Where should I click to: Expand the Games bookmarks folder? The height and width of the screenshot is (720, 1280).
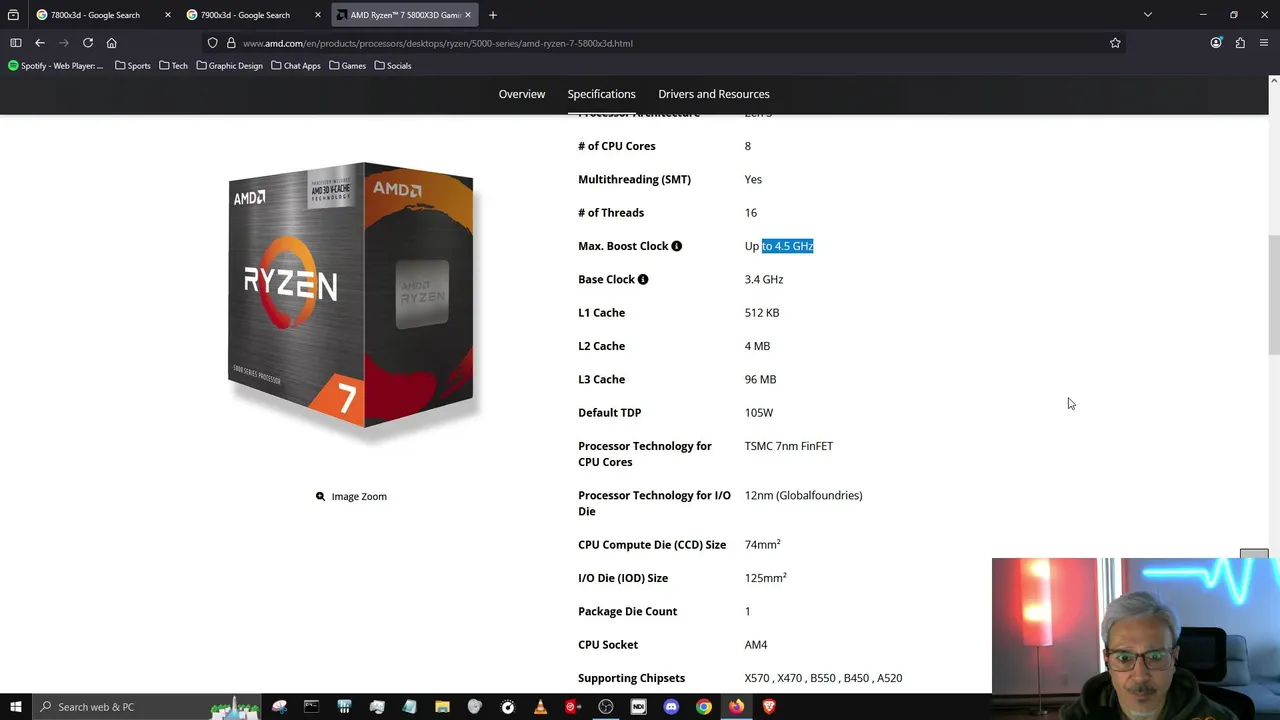tap(348, 66)
